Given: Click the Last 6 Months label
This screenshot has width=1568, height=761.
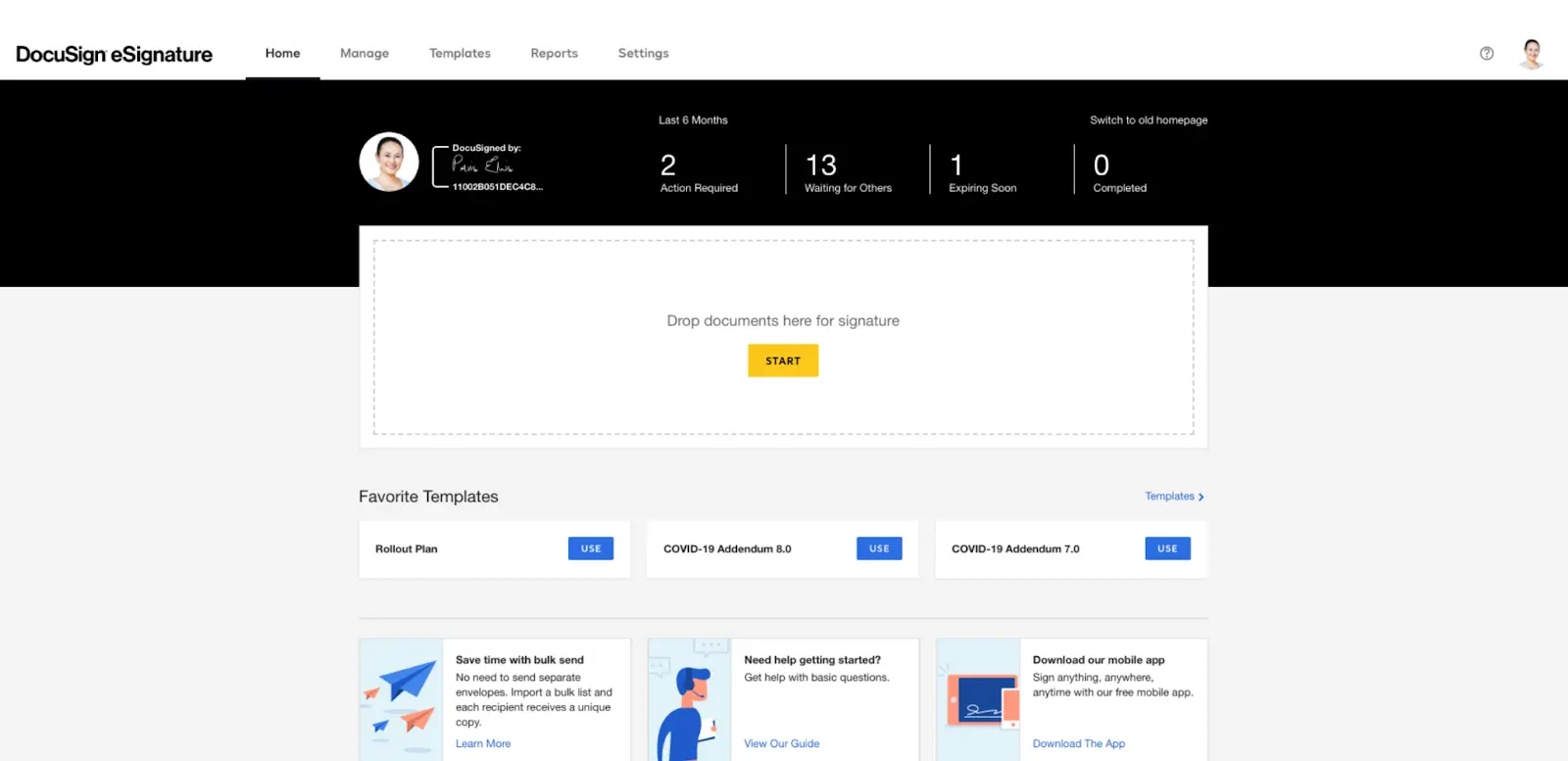Looking at the screenshot, I should point(693,120).
